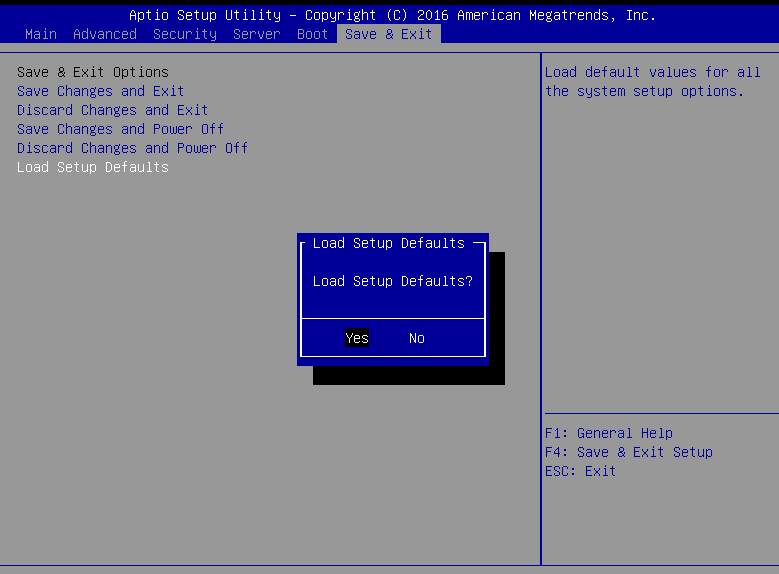Click the Load Setup Defaults menu entry

click(x=92, y=167)
